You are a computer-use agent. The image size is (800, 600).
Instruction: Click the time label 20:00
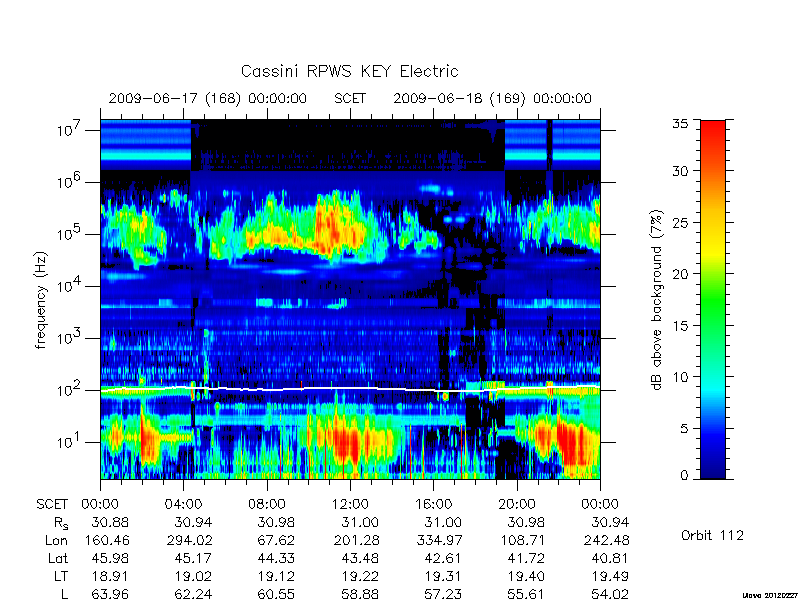pos(516,504)
